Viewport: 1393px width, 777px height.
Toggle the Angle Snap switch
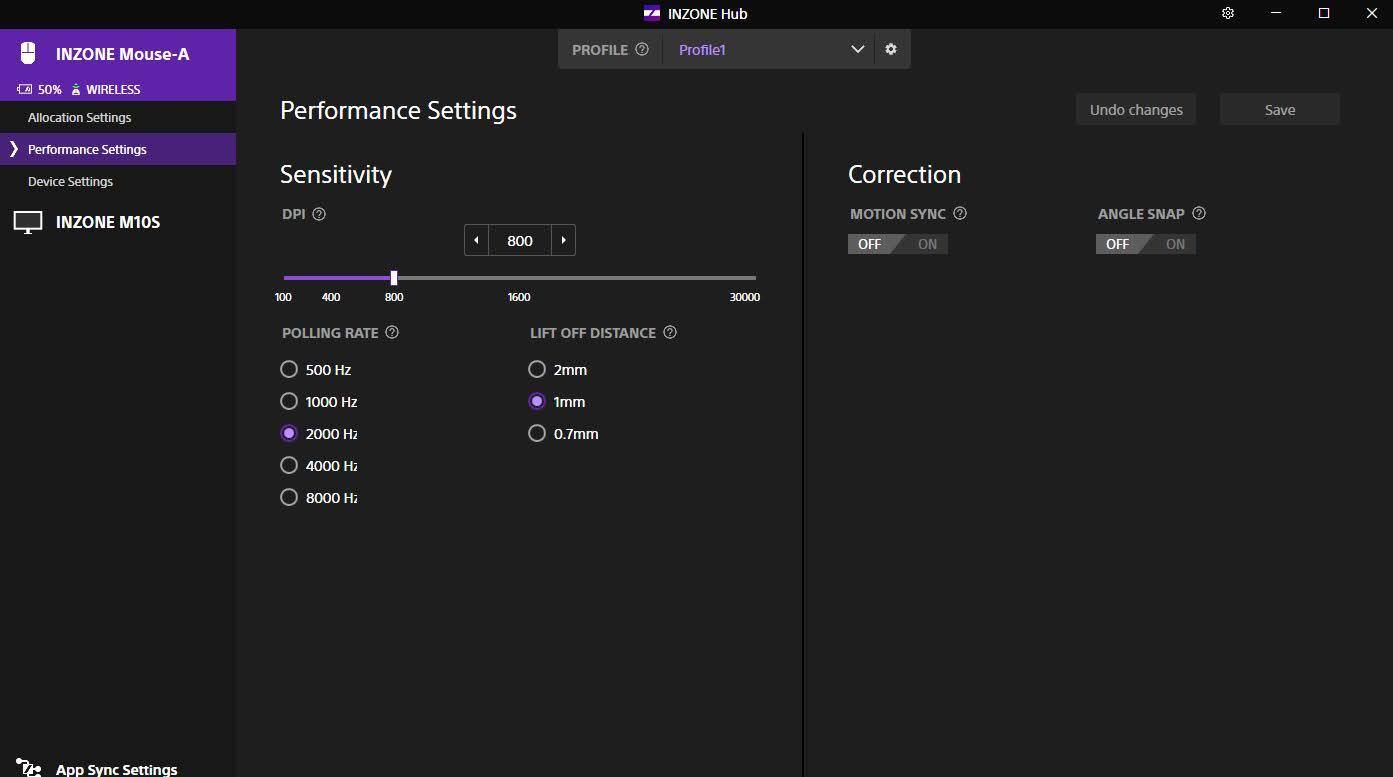point(1145,244)
